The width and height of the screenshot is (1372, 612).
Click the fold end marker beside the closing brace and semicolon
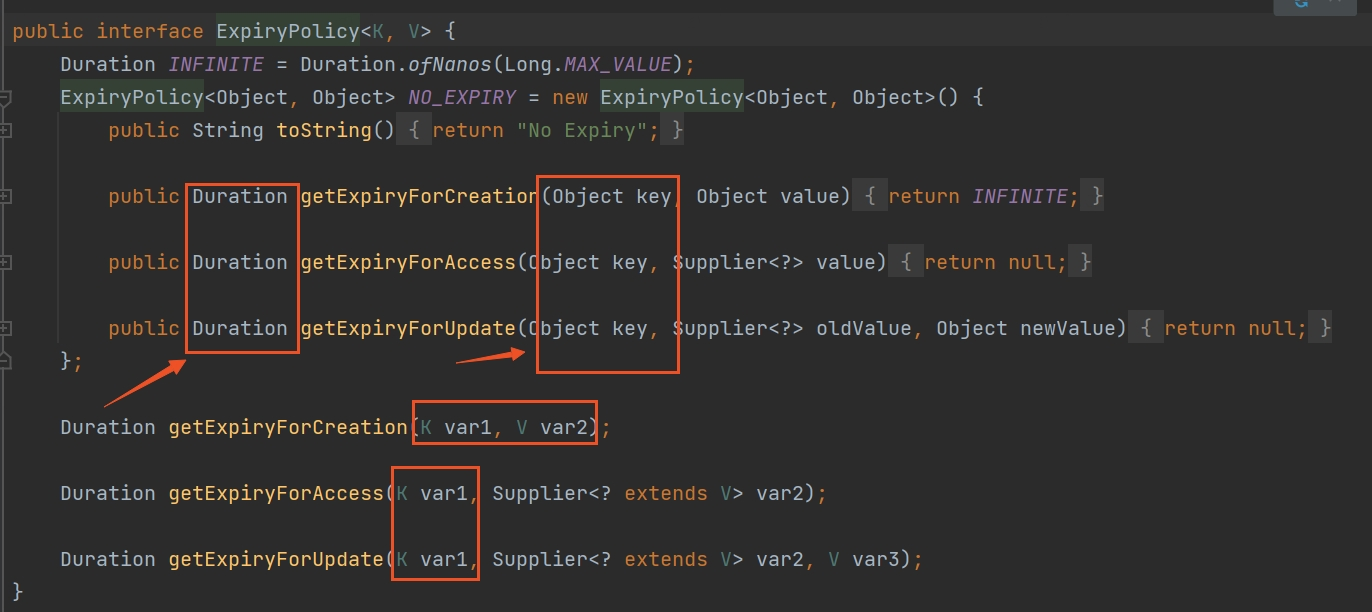pyautogui.click(x=4, y=360)
